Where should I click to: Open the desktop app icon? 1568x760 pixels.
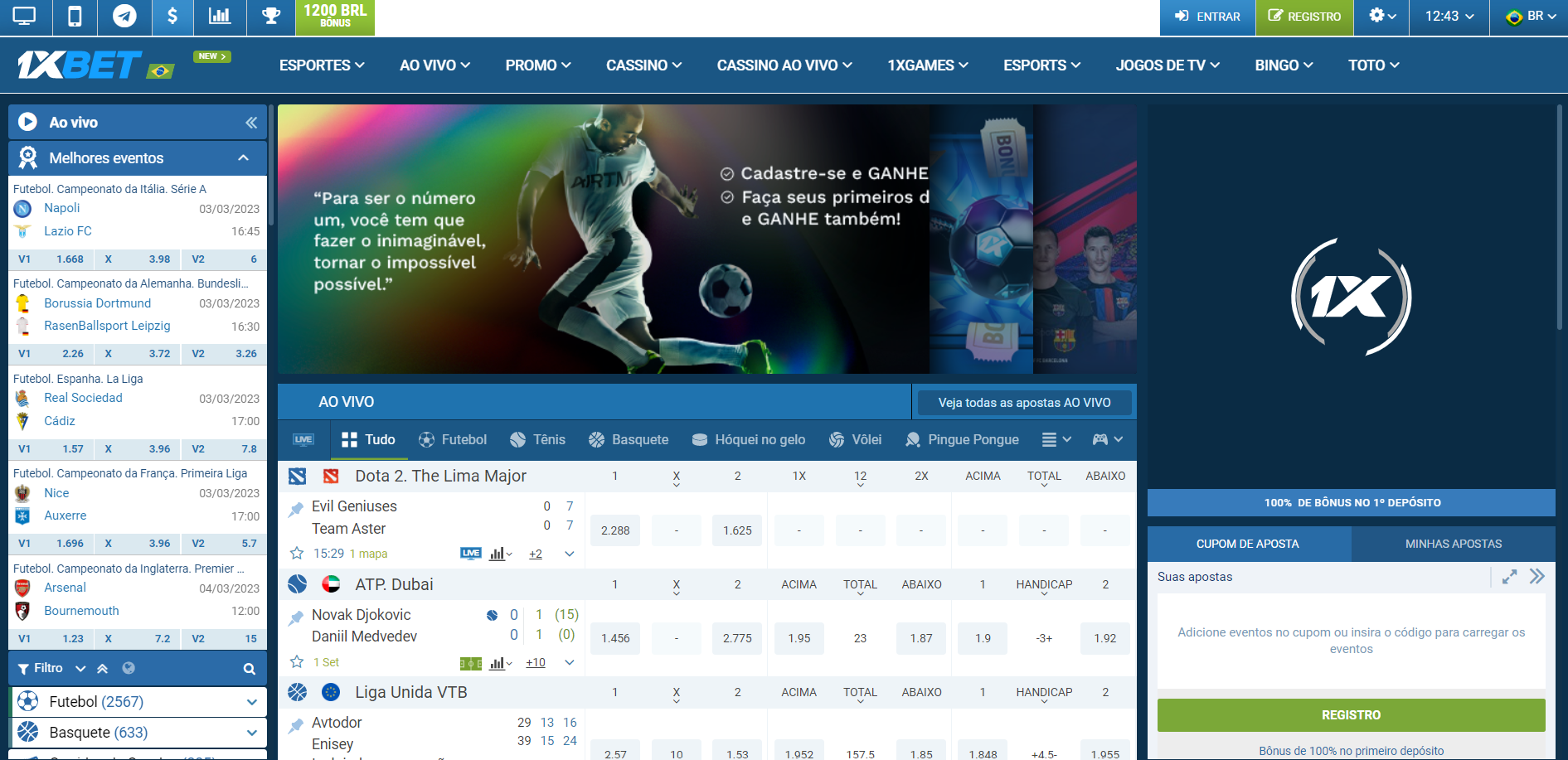pyautogui.click(x=25, y=17)
